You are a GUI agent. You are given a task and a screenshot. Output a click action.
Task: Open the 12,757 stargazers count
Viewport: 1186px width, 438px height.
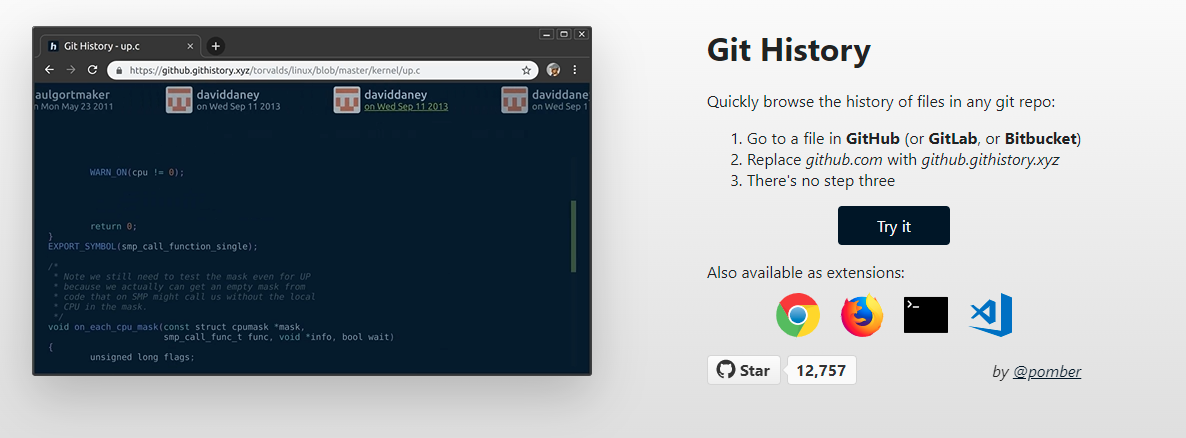821,370
